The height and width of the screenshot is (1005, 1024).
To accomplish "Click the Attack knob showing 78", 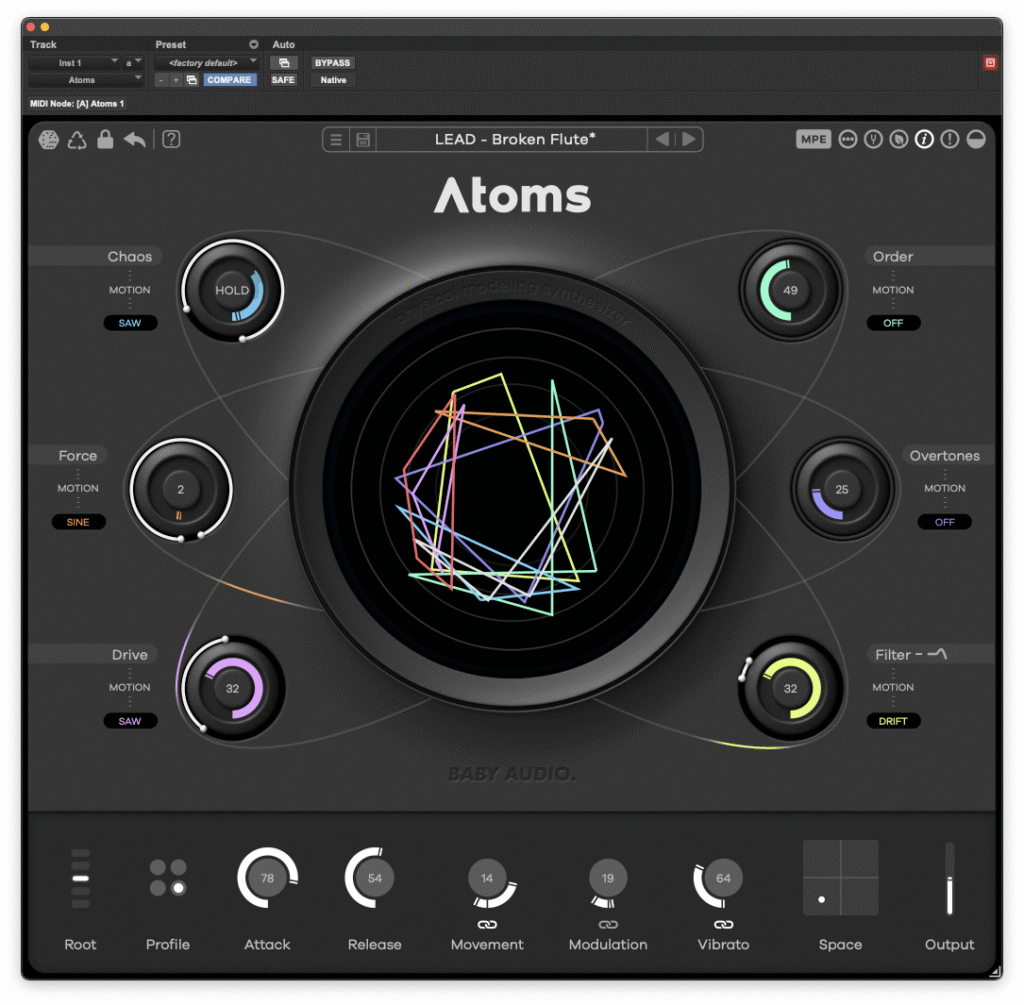I will pyautogui.click(x=268, y=878).
